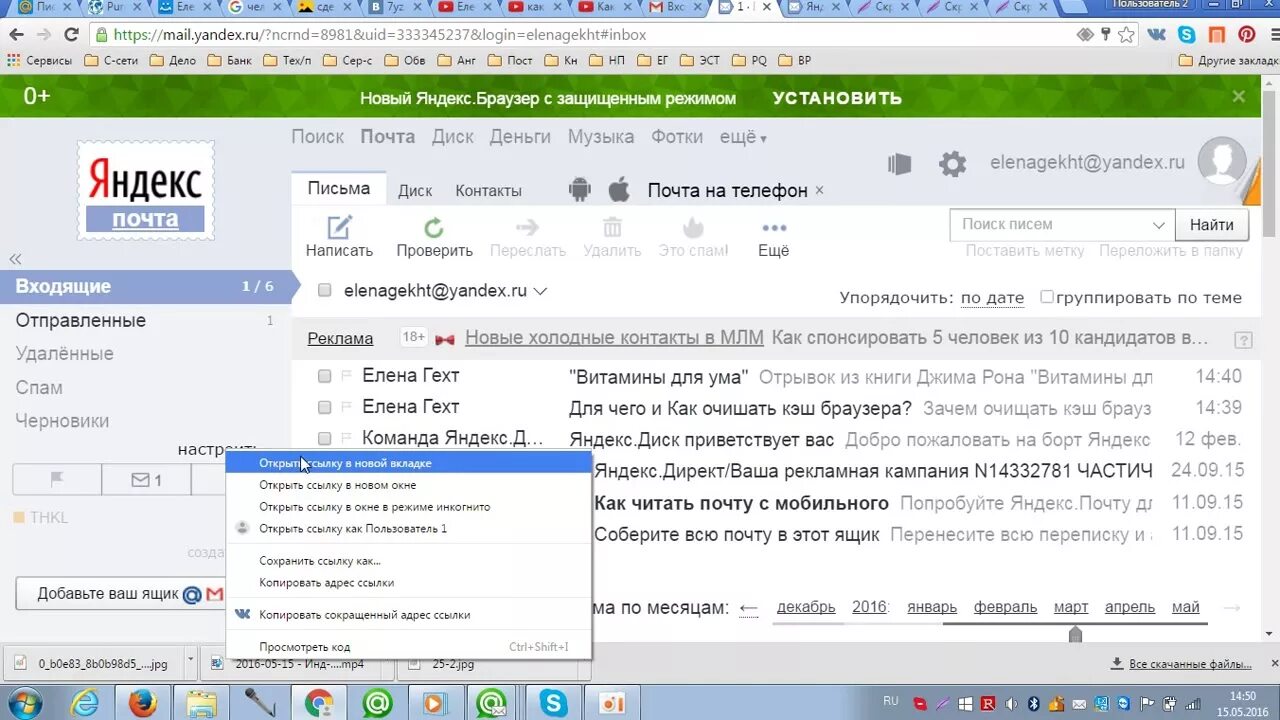Click the Удалить trash icon
The height and width of the screenshot is (720, 1280).
coord(612,228)
